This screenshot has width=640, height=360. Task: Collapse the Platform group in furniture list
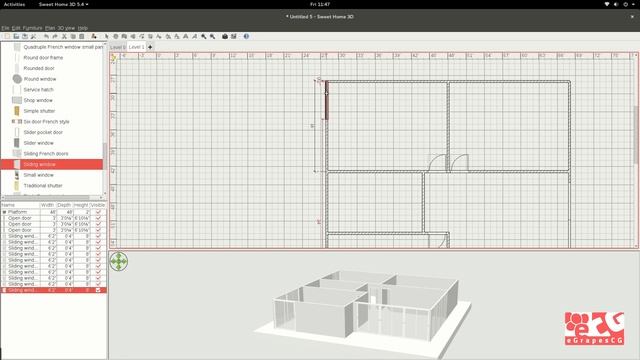(x=4, y=212)
